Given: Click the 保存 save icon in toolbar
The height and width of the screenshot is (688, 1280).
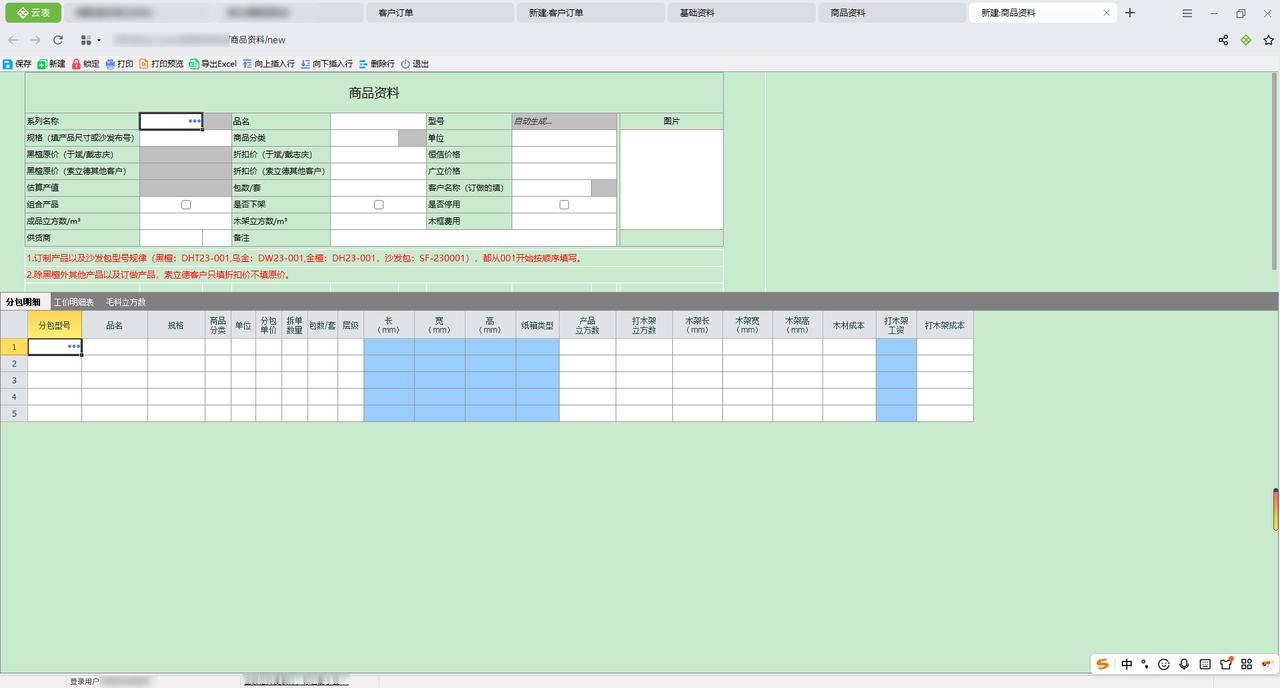Looking at the screenshot, I should [8, 64].
